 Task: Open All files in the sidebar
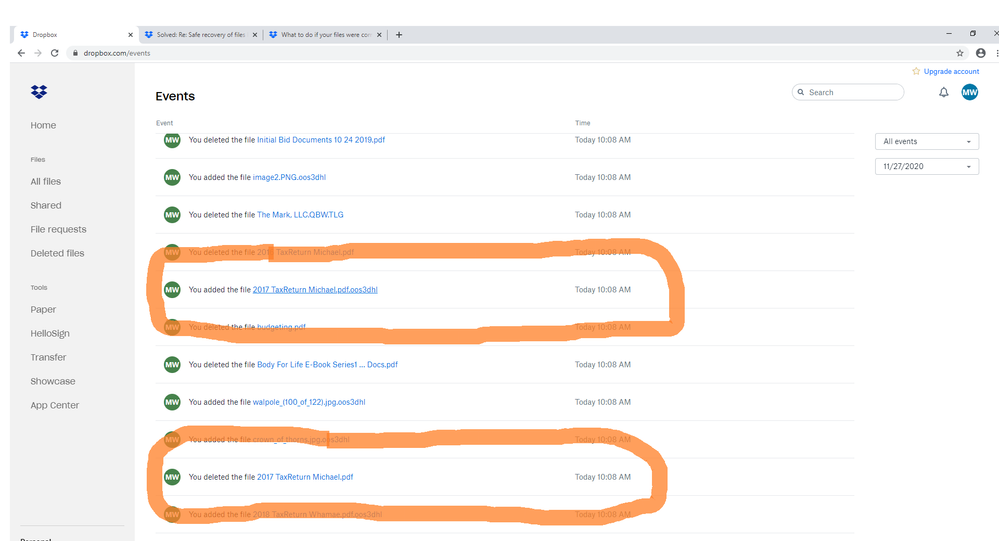(46, 182)
